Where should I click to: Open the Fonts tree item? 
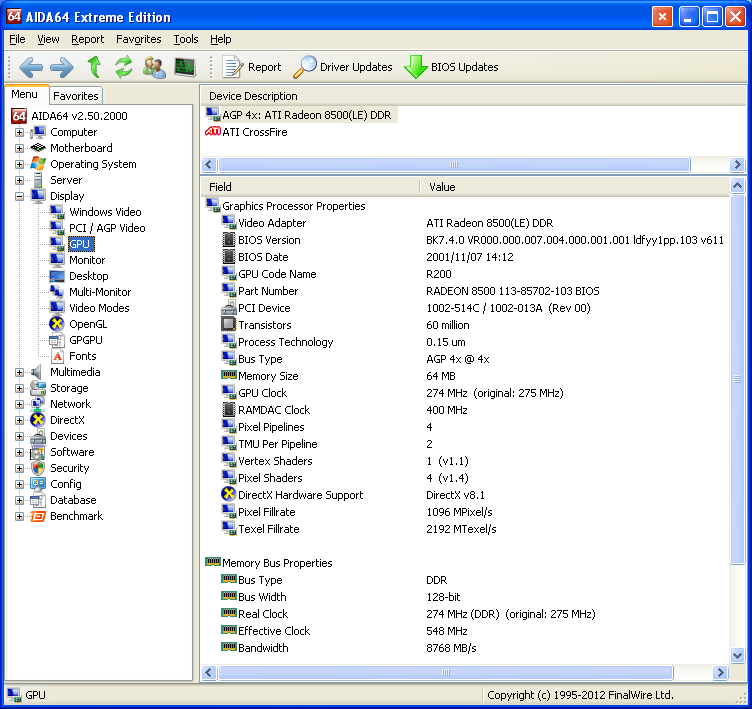pyautogui.click(x=73, y=356)
